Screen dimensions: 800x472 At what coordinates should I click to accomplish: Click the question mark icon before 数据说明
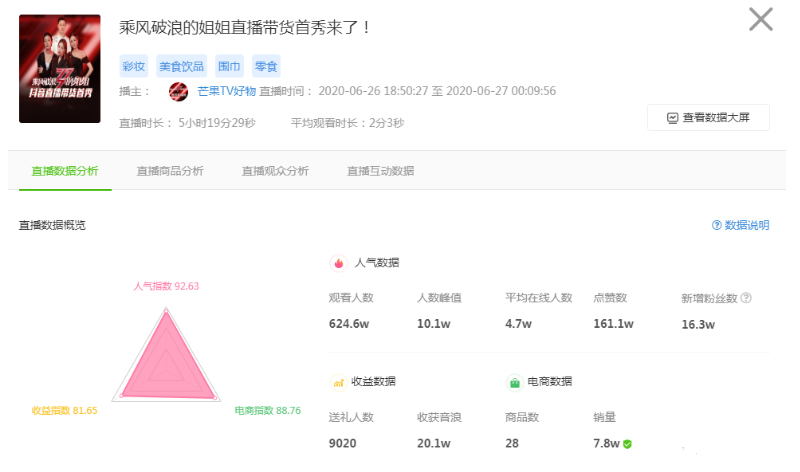tap(716, 225)
